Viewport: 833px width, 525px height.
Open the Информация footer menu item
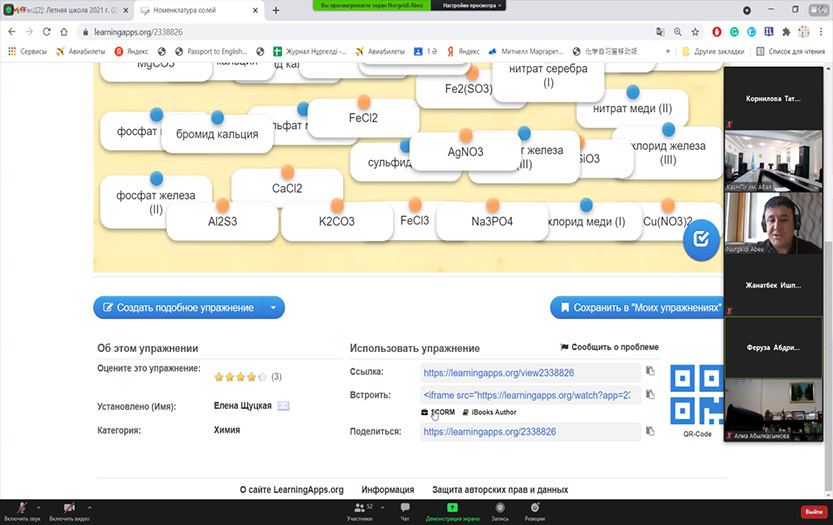tap(388, 490)
